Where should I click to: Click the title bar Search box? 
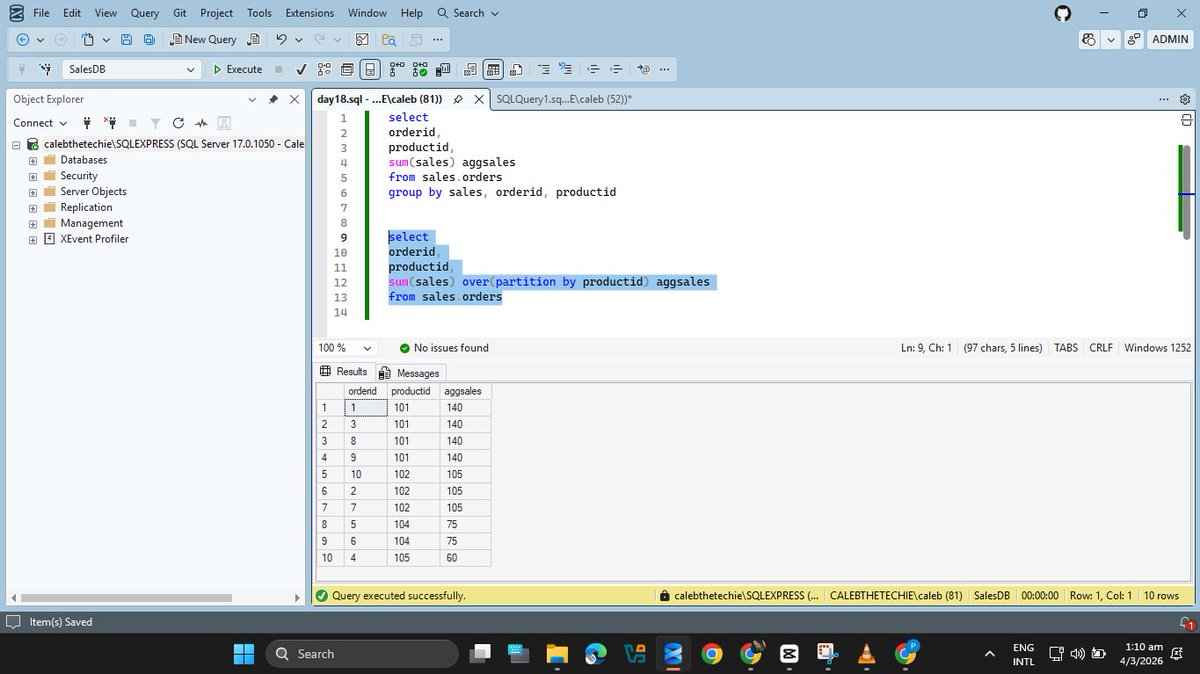(x=468, y=13)
